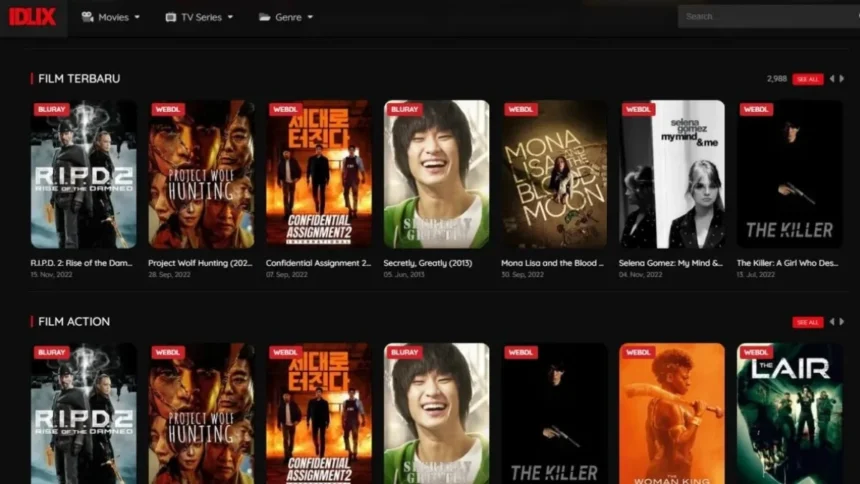This screenshot has width=860, height=484.
Task: Click title link Selena Gomez: My Mind &...
Action: point(671,263)
